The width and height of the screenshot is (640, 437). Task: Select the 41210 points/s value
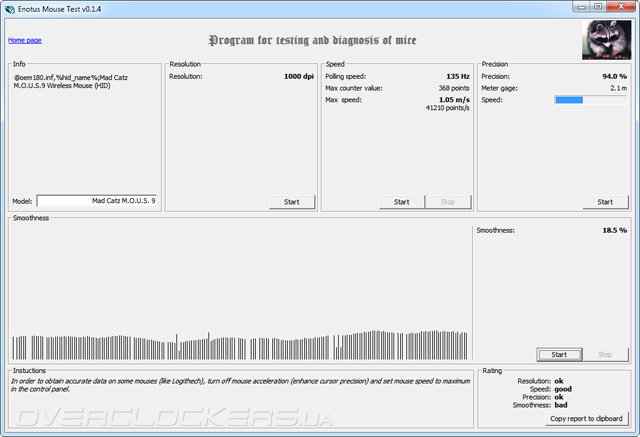(x=447, y=108)
